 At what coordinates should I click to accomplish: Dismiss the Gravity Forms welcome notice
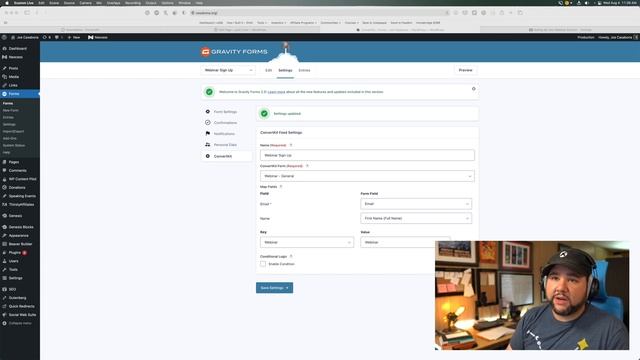pyautogui.click(x=473, y=89)
